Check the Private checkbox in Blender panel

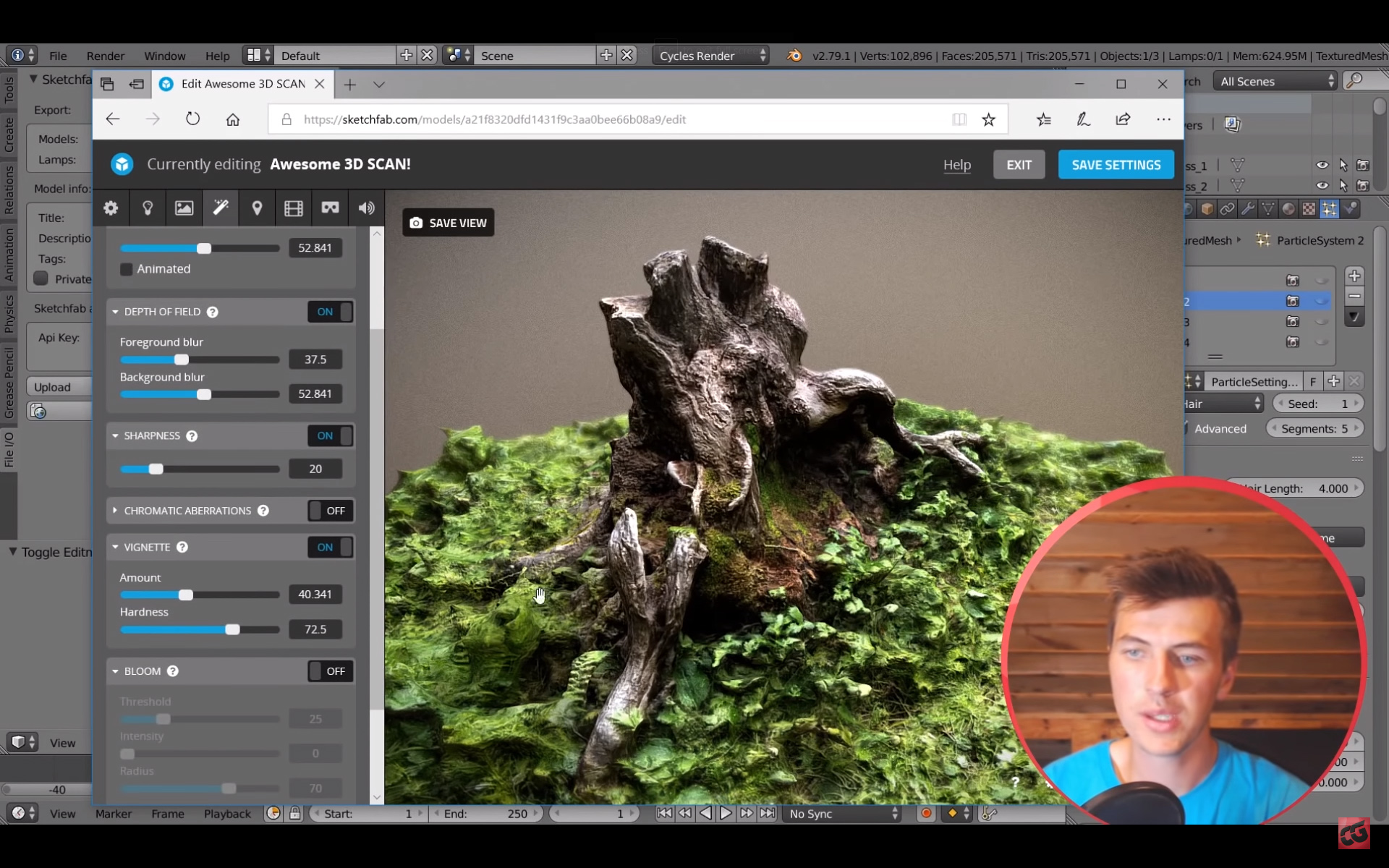[x=41, y=278]
